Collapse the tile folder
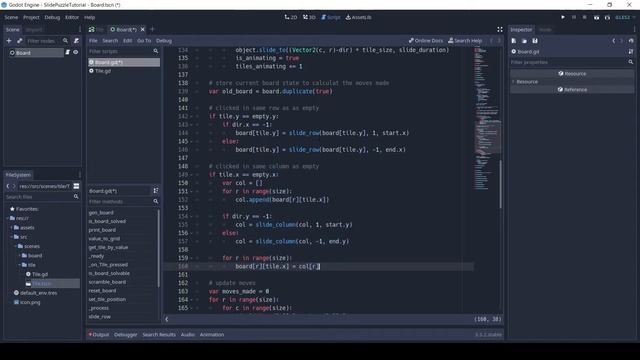Image resolution: width=640 pixels, height=360 pixels. click(x=20, y=265)
